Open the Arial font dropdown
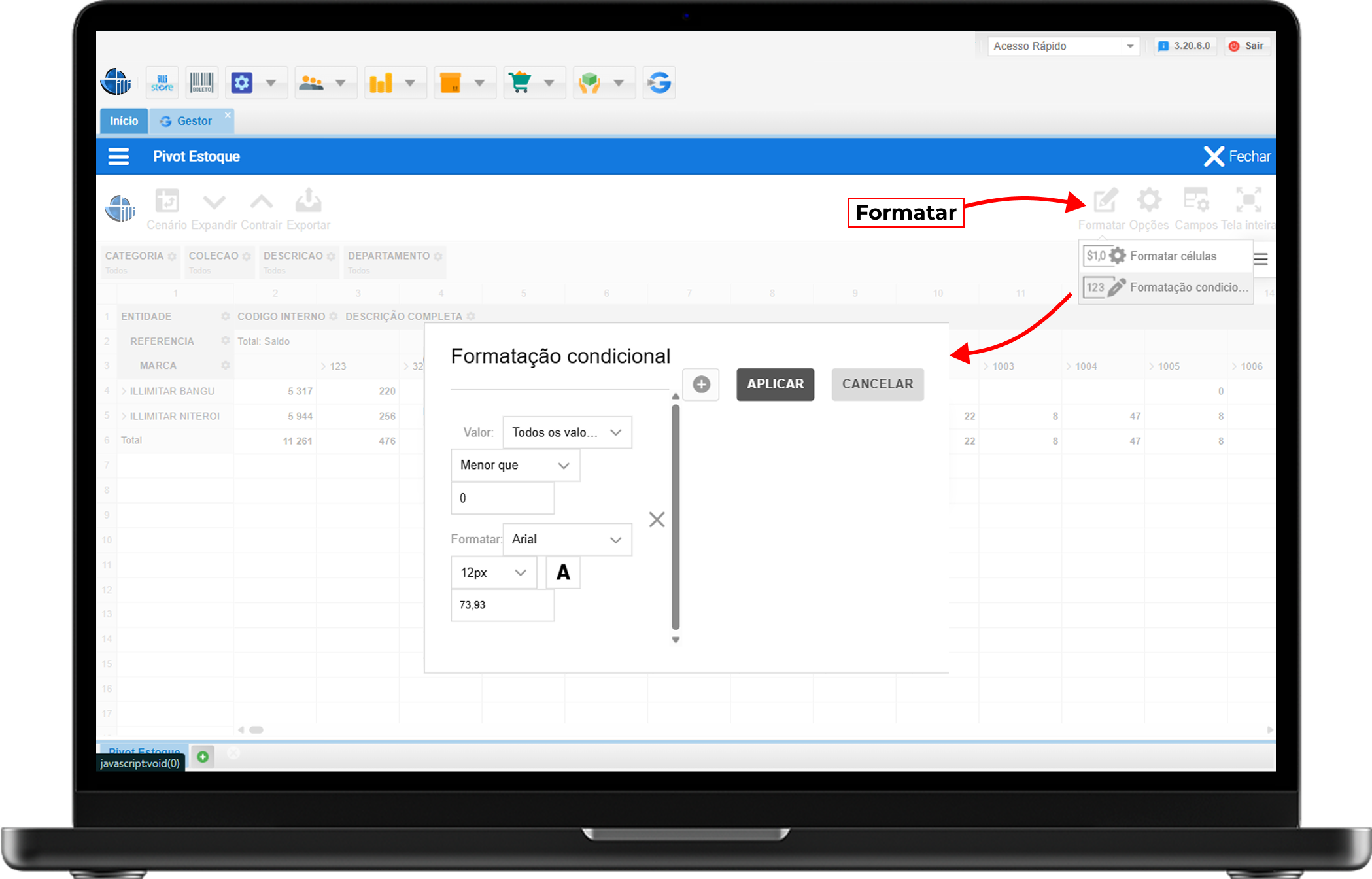The height and width of the screenshot is (879, 1372). (567, 540)
